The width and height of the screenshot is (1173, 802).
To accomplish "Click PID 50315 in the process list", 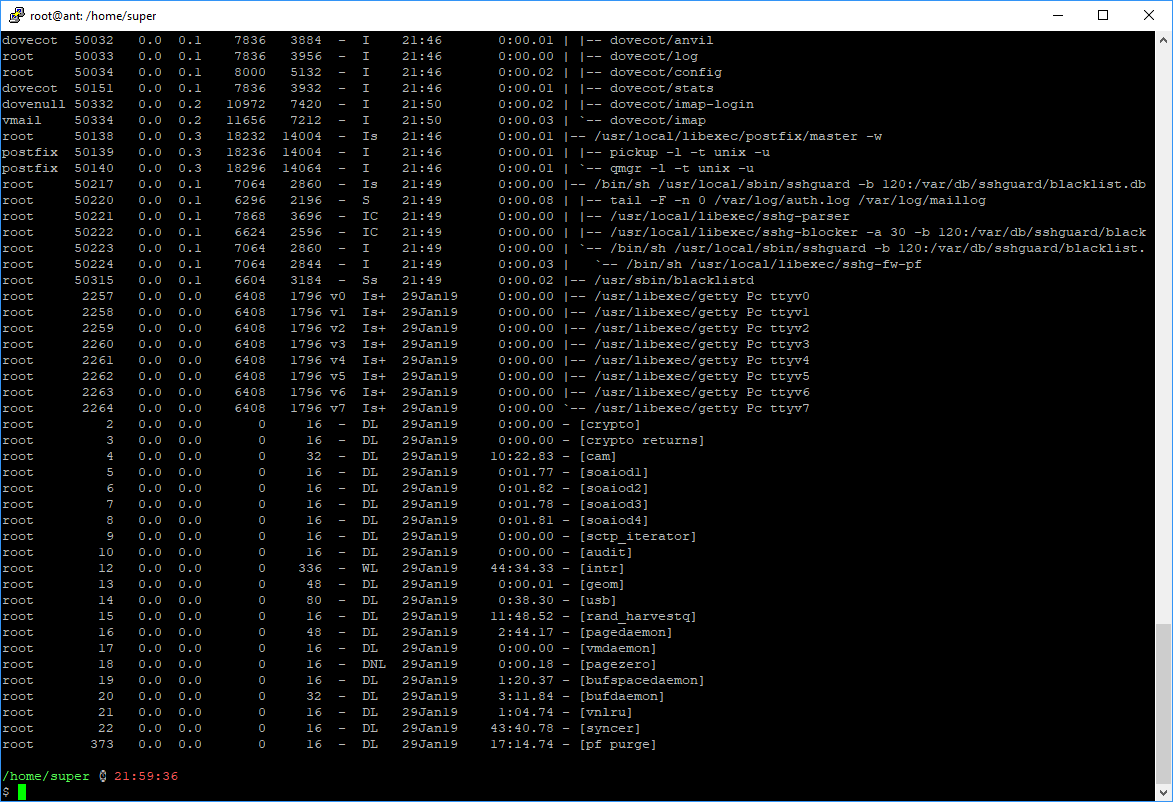I will pos(93,280).
